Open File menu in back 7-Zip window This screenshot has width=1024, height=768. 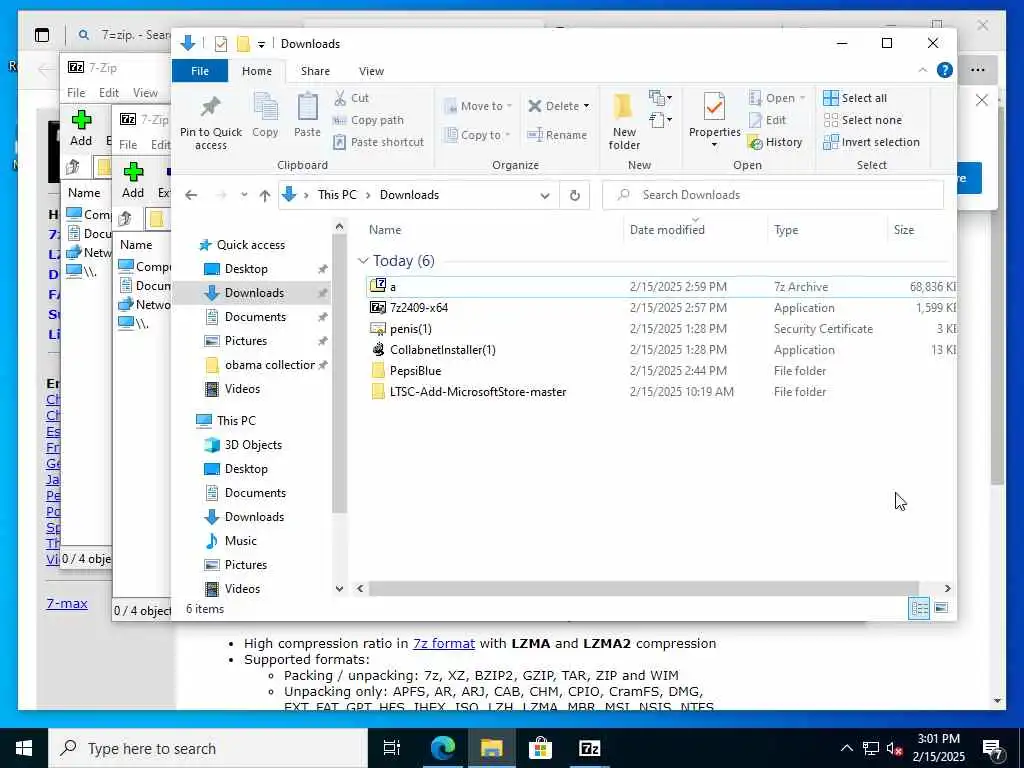point(76,93)
